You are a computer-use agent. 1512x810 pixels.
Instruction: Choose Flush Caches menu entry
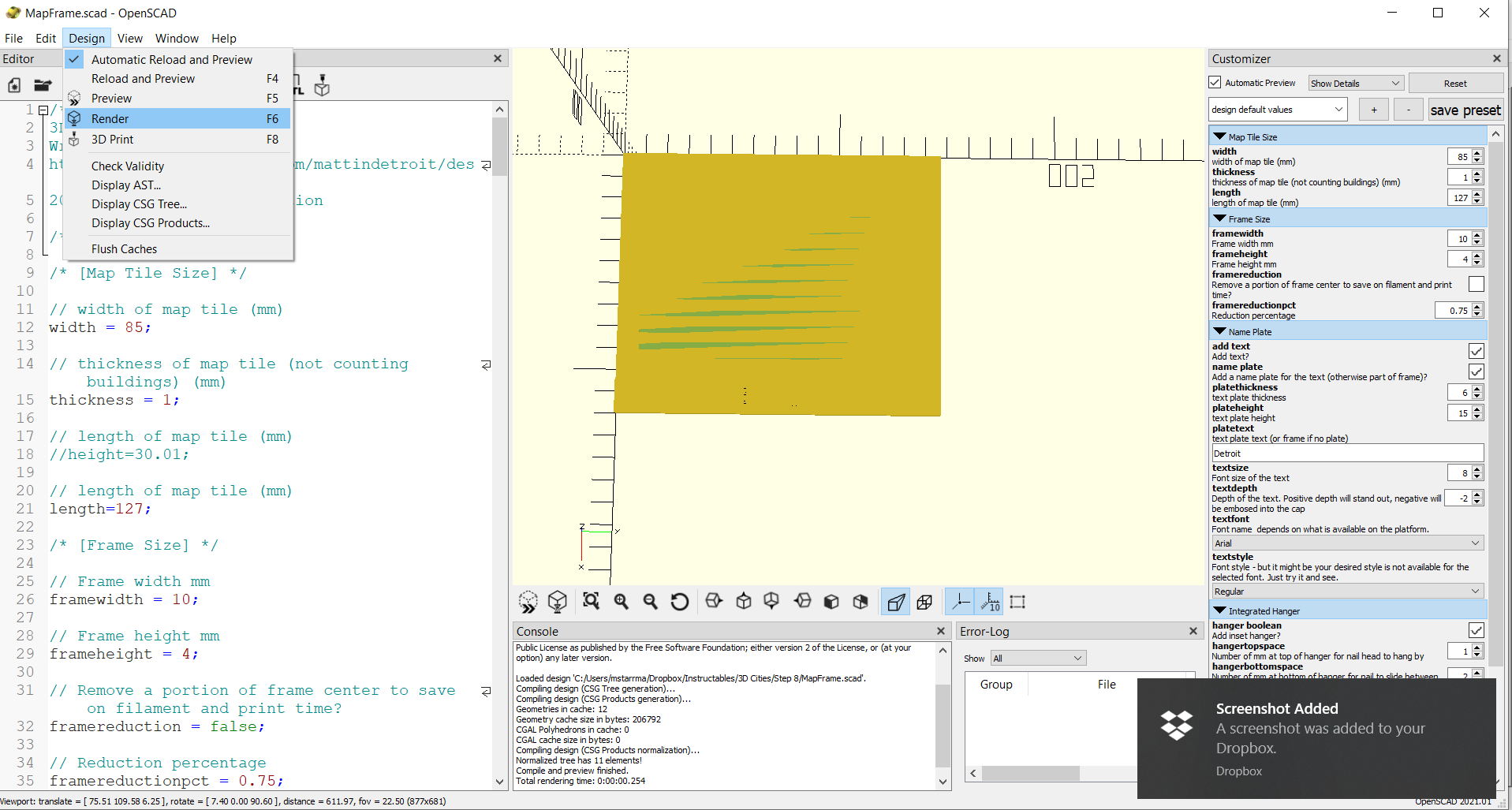click(124, 249)
